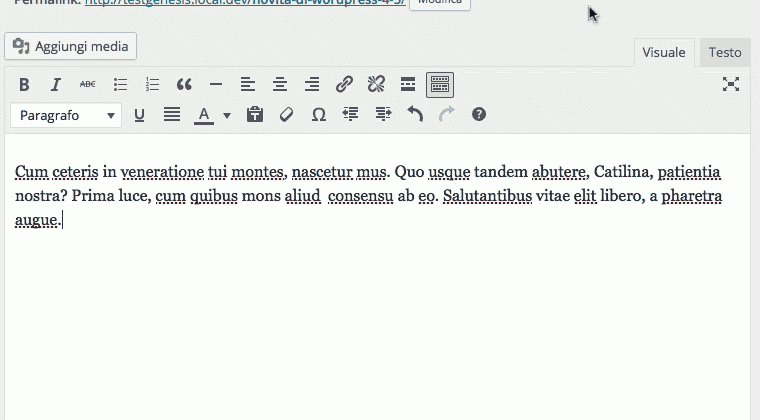Insert Read More tag
Screen dimensions: 760x420
click(x=408, y=84)
